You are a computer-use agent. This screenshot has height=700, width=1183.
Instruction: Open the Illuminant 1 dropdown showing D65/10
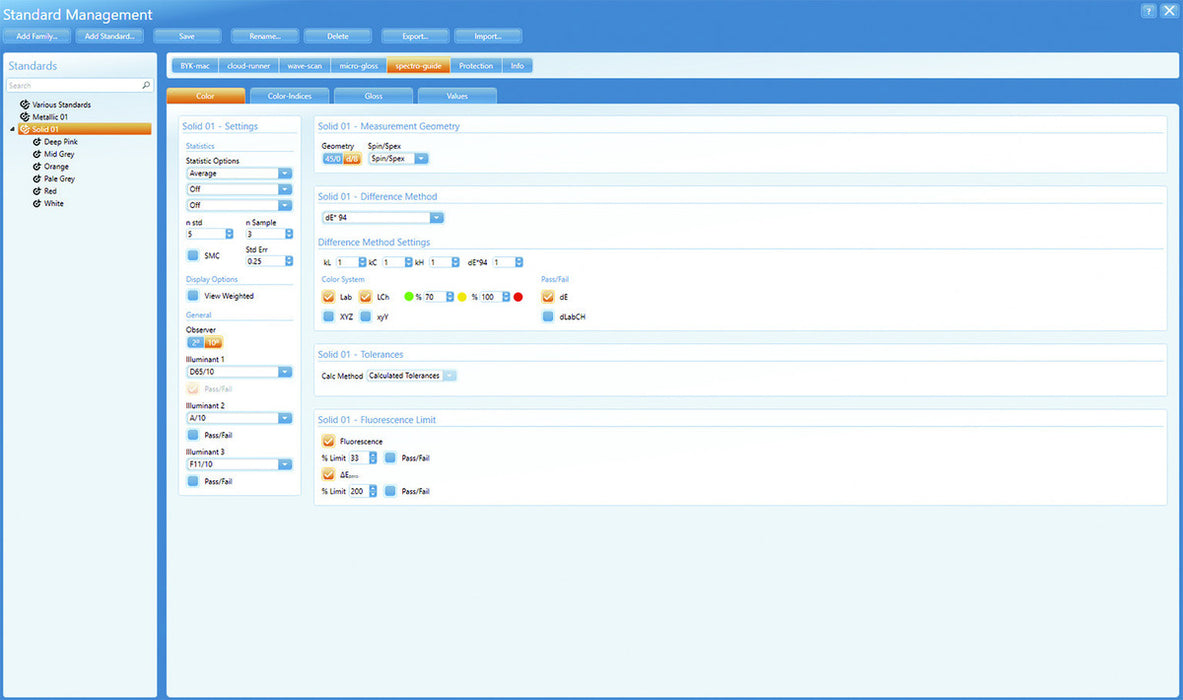(285, 372)
